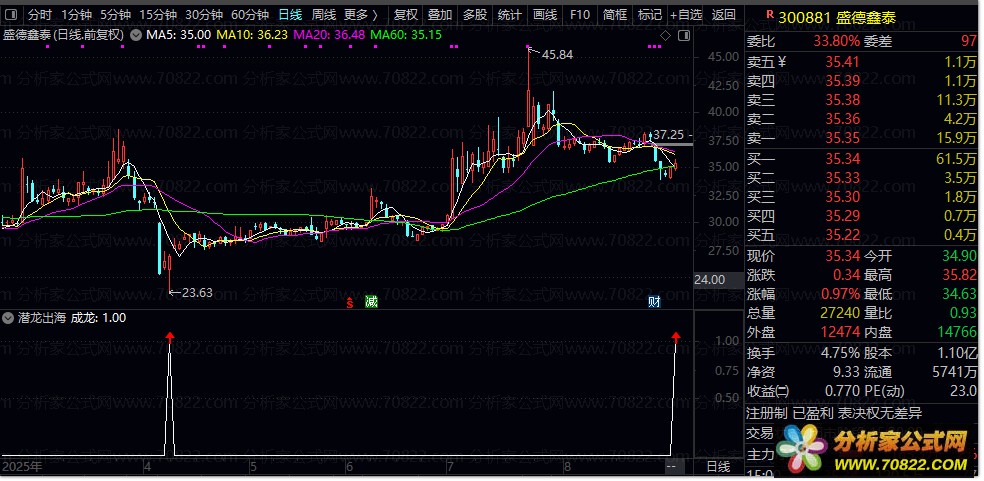Image resolution: width=984 pixels, height=481 pixels.
Task: Click the red S marker under the chart
Action: pyautogui.click(x=350, y=303)
